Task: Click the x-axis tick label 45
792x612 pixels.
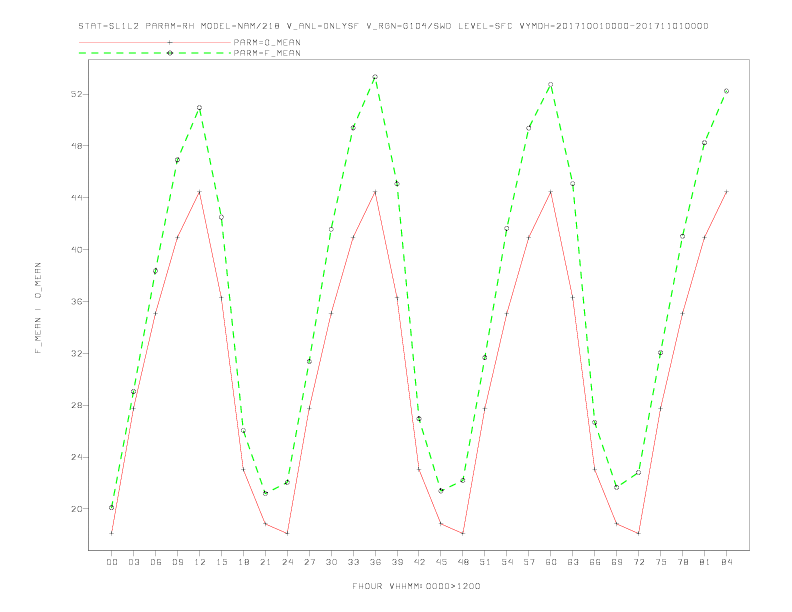Action: pos(441,562)
